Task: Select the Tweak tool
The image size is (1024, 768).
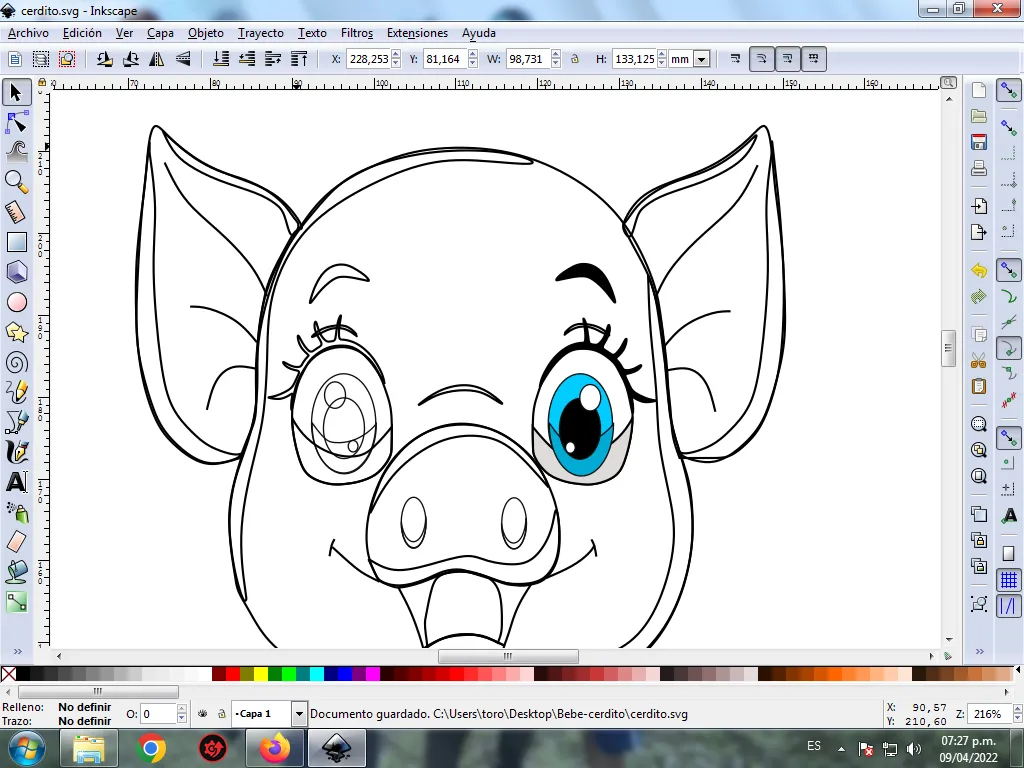Action: pyautogui.click(x=16, y=152)
